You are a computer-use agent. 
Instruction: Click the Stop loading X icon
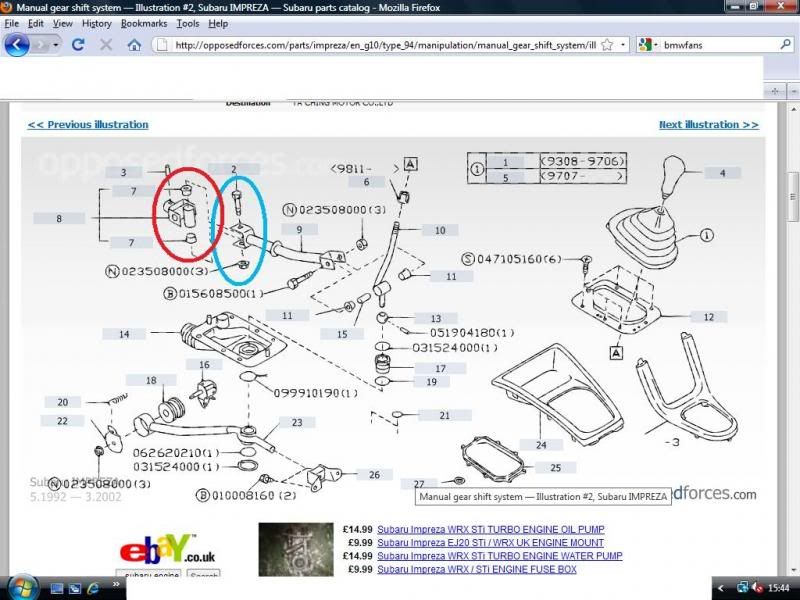click(x=106, y=45)
